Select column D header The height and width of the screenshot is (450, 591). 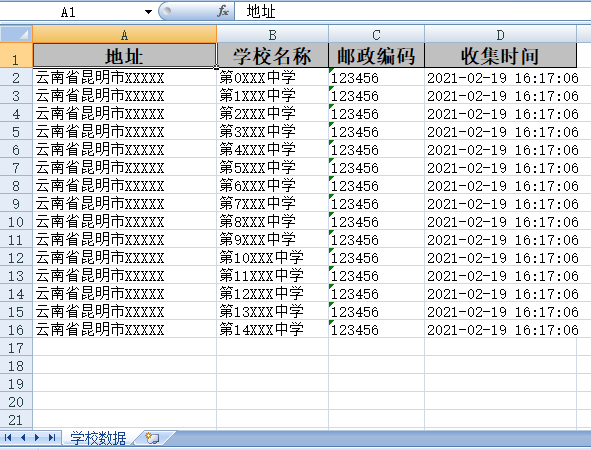500,34
